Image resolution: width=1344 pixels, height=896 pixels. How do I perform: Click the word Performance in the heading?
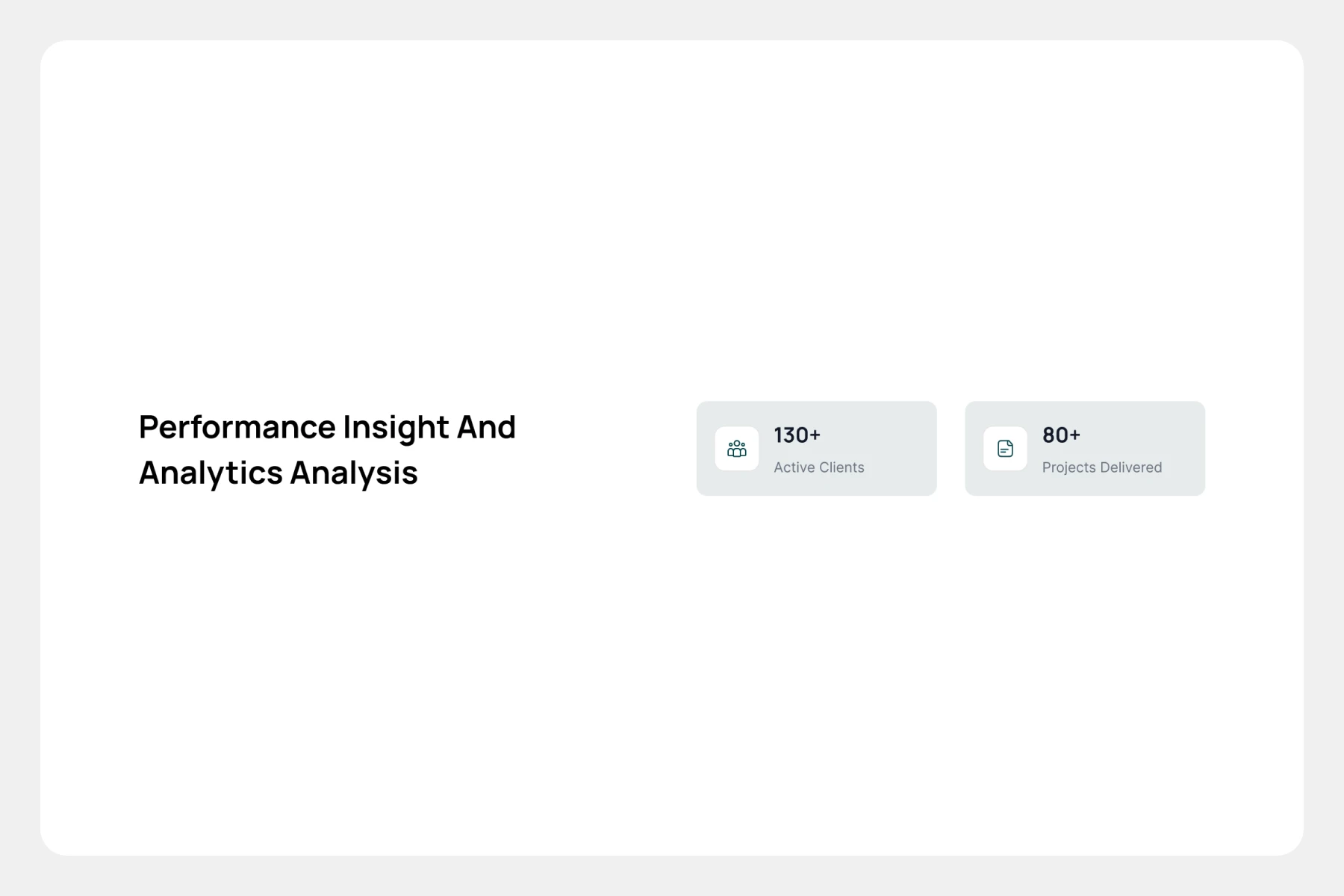pos(237,428)
